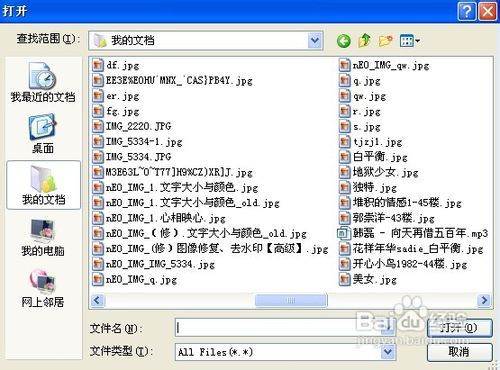Click the right scroll arrow in file list
The height and width of the screenshot is (370, 500).
[x=484, y=300]
